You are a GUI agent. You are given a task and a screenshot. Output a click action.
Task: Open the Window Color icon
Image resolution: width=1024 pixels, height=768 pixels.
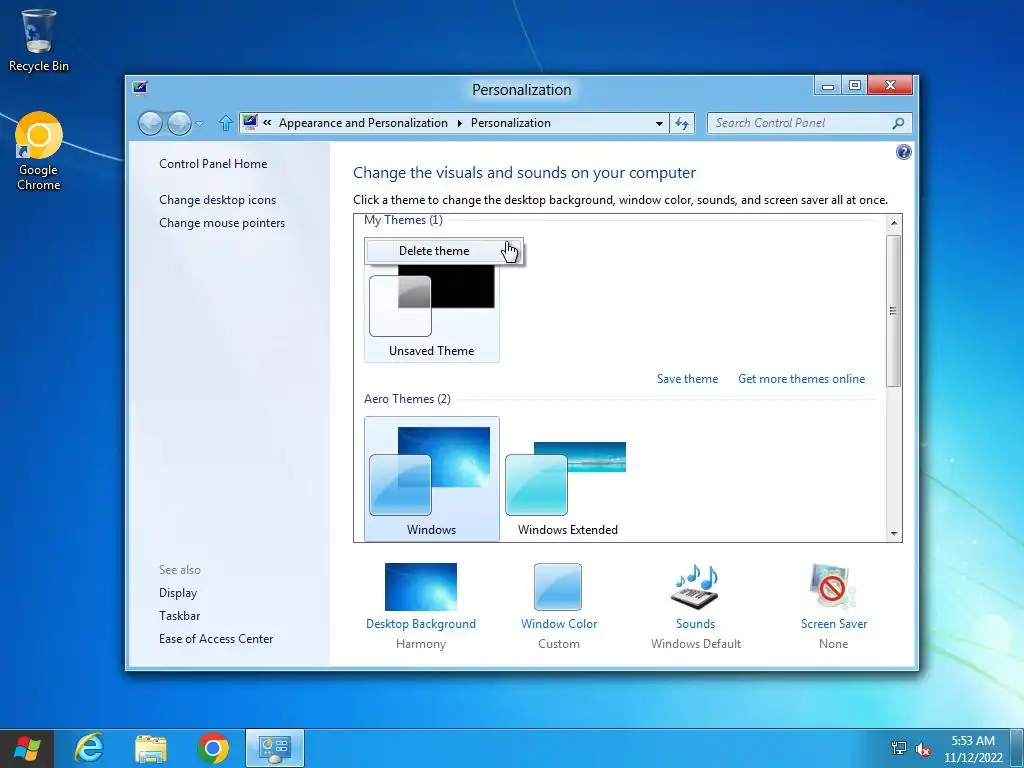[x=558, y=586]
